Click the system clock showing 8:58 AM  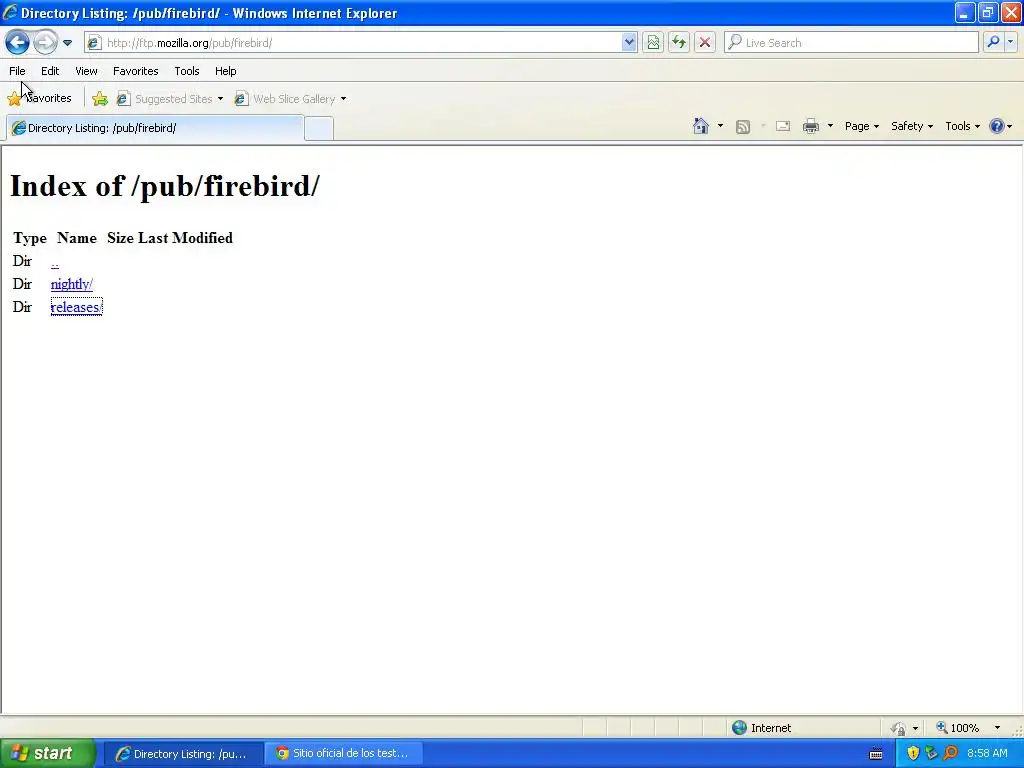pos(987,754)
